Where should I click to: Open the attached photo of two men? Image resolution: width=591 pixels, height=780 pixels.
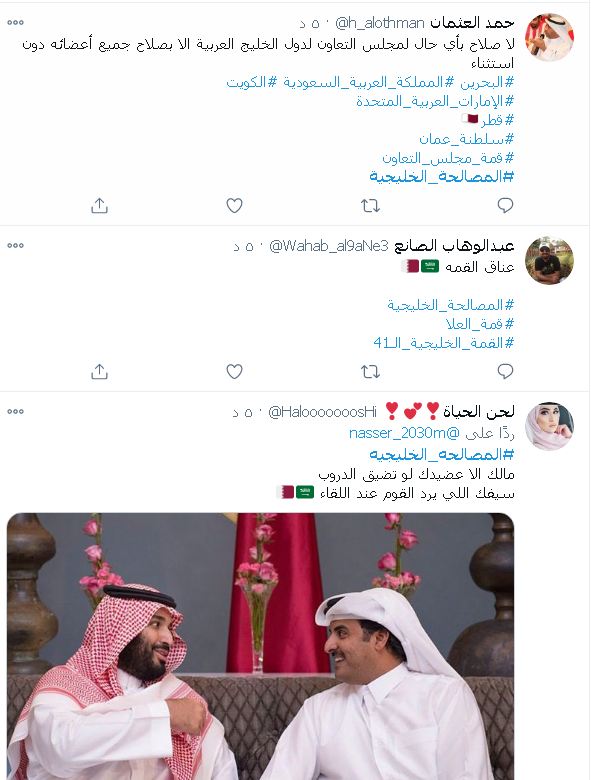pos(260,646)
